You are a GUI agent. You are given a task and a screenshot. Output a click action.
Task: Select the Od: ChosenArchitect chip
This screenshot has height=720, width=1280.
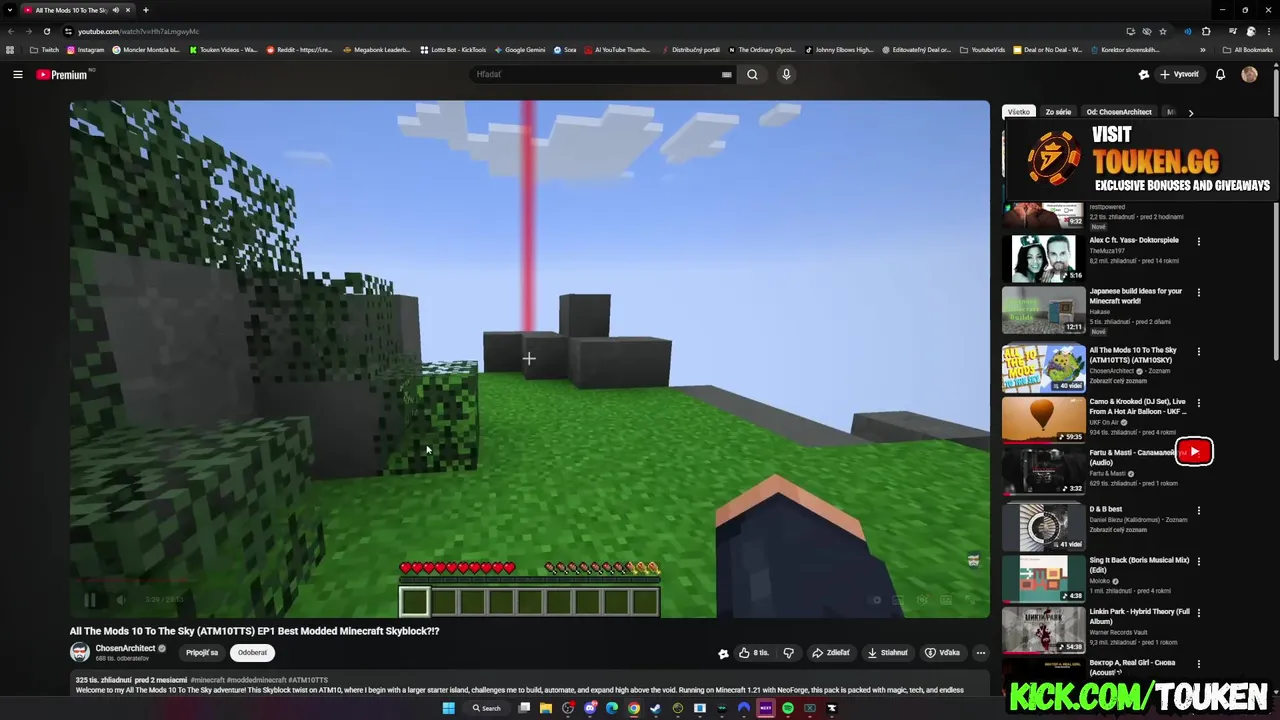click(x=1119, y=112)
